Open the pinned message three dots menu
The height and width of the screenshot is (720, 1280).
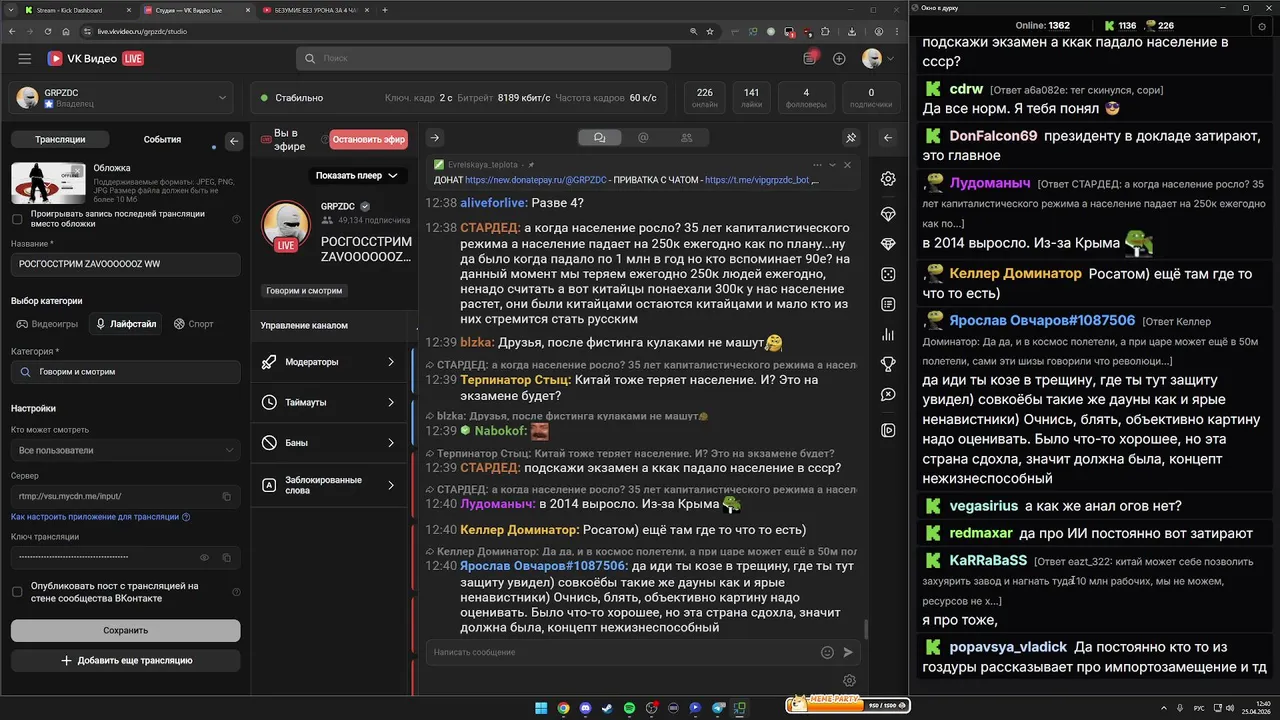pos(817,165)
